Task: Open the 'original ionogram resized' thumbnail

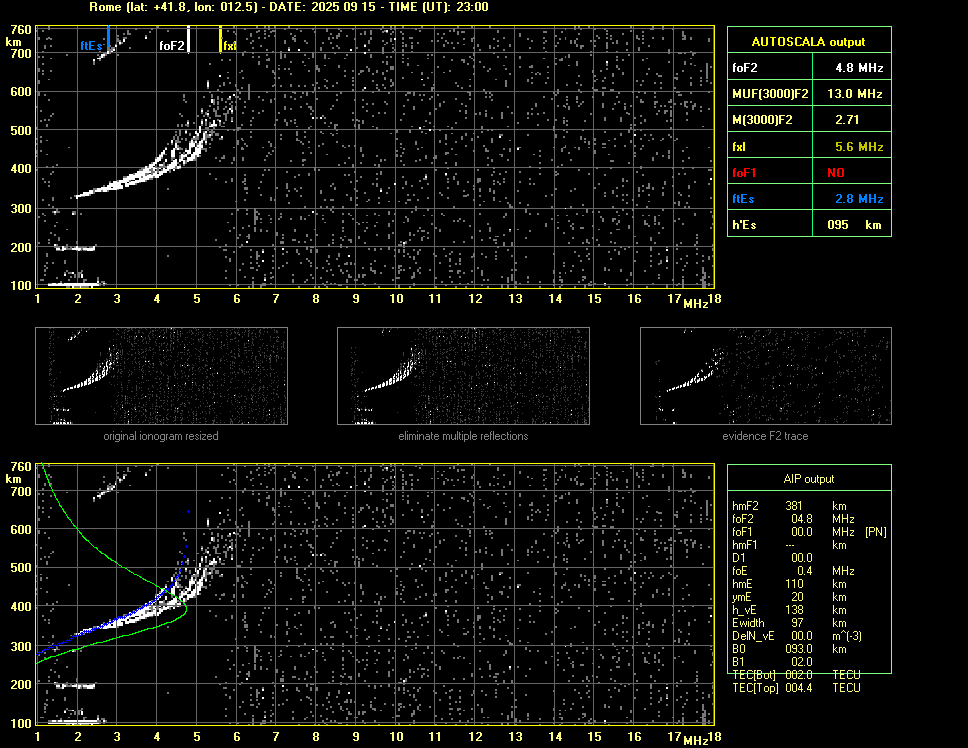Action: pos(161,376)
